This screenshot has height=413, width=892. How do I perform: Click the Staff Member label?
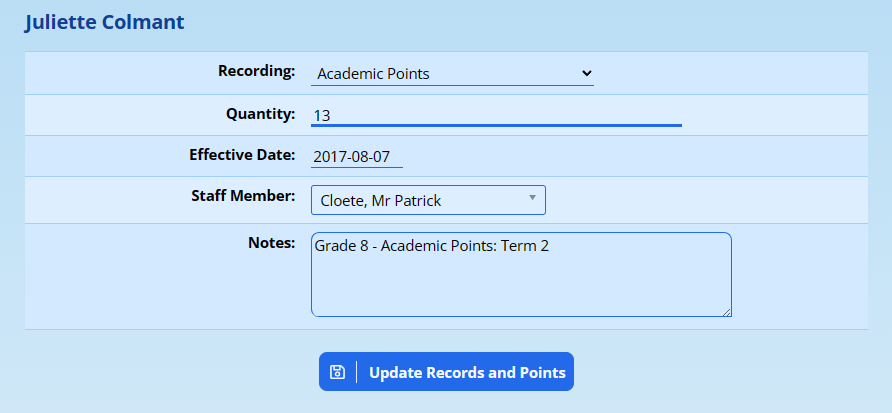[x=243, y=195]
